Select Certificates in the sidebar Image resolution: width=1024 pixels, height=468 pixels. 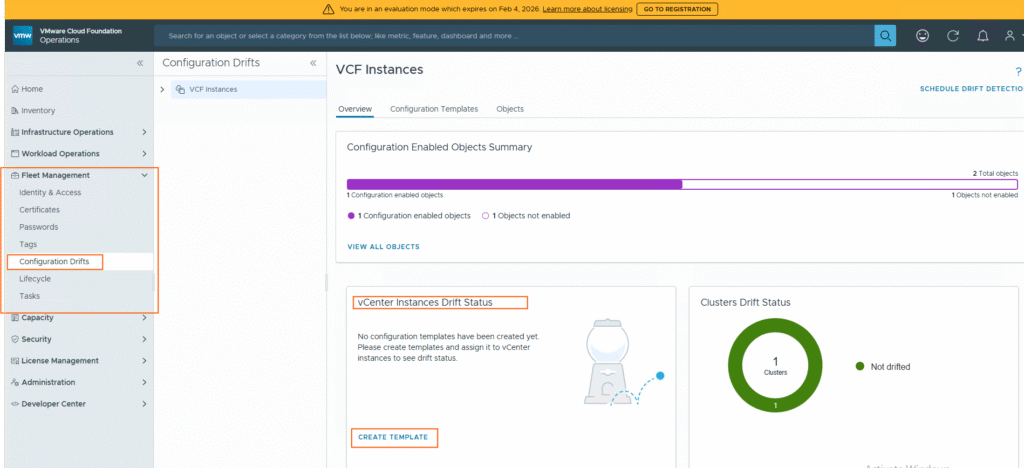pos(40,210)
